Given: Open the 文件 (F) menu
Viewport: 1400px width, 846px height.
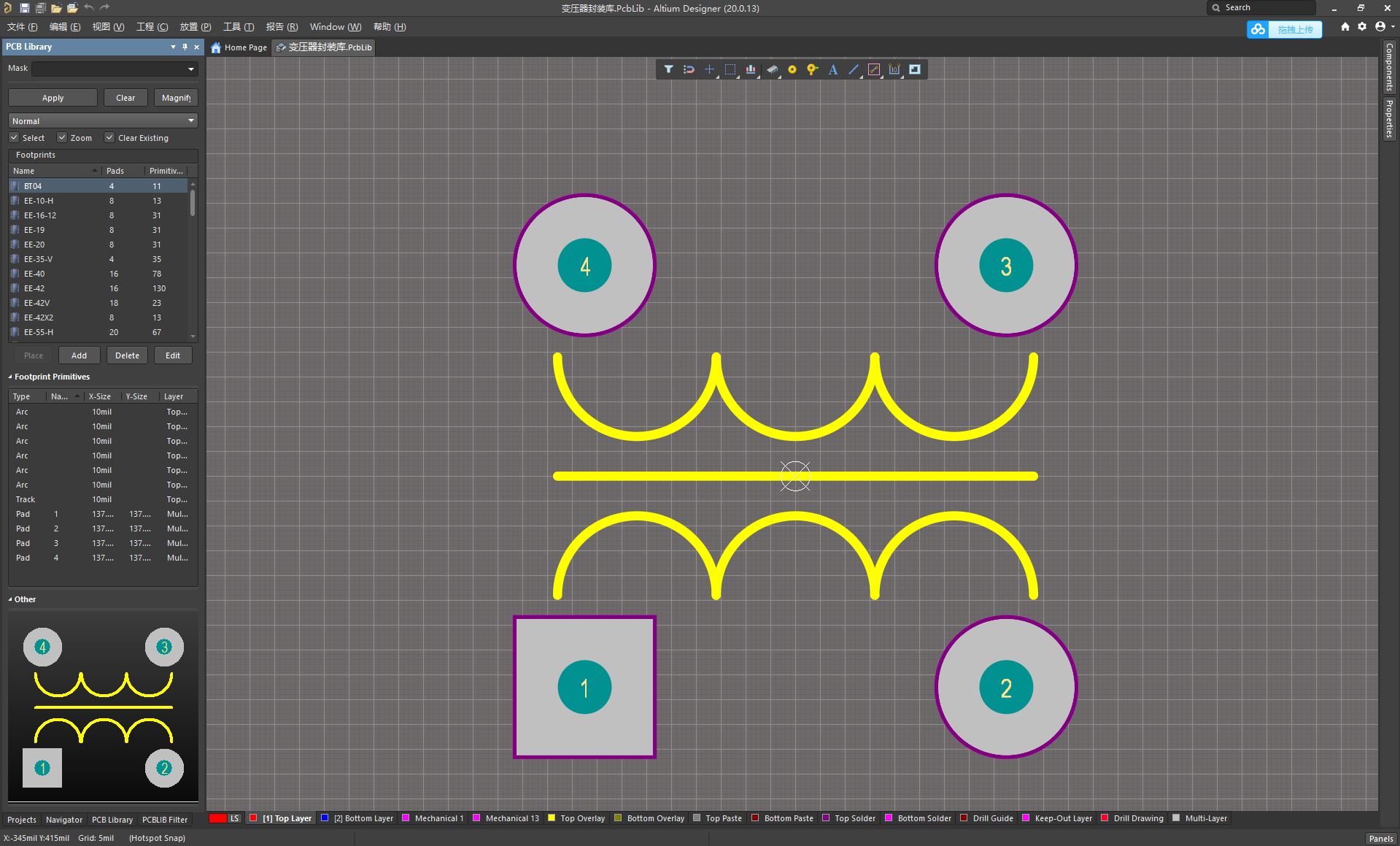Looking at the screenshot, I should point(22,27).
